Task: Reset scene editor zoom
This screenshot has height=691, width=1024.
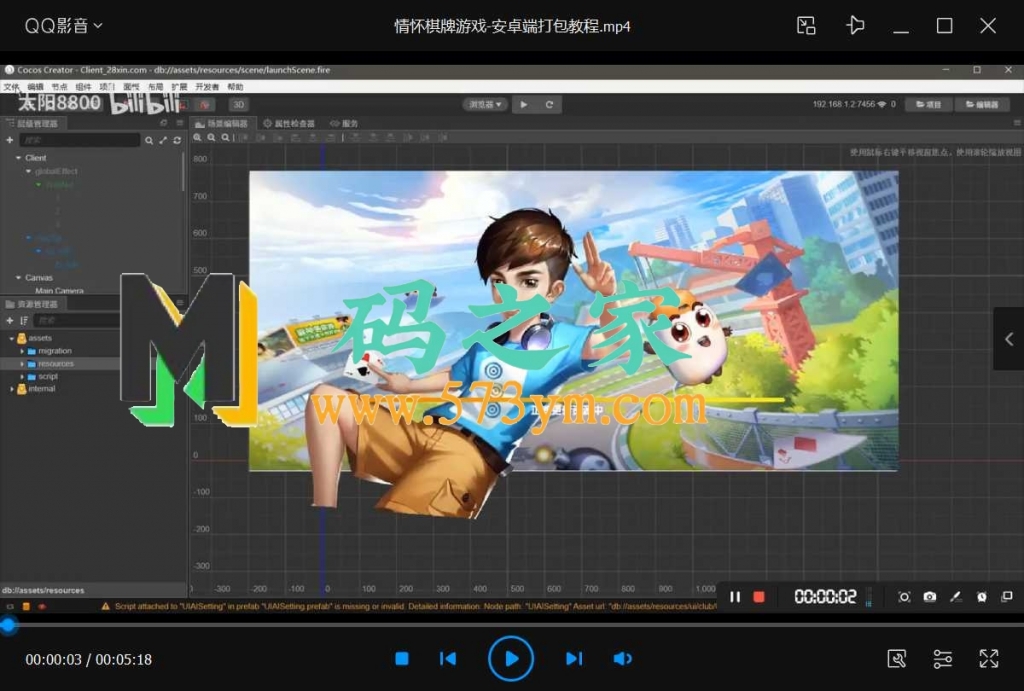Action: point(225,138)
